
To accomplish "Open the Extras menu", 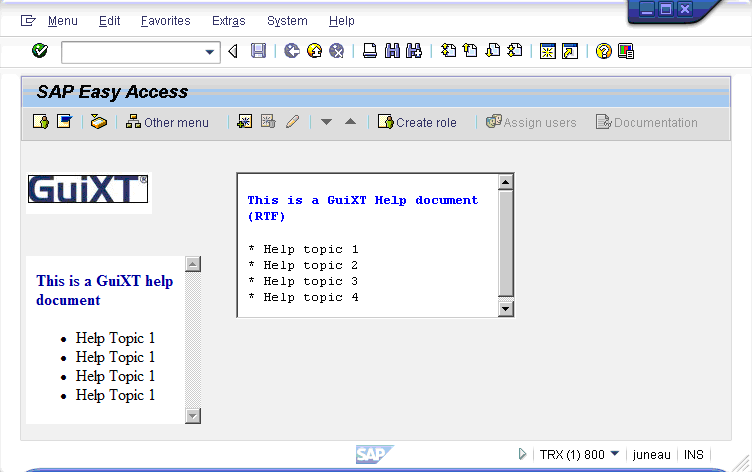I will click(x=229, y=21).
